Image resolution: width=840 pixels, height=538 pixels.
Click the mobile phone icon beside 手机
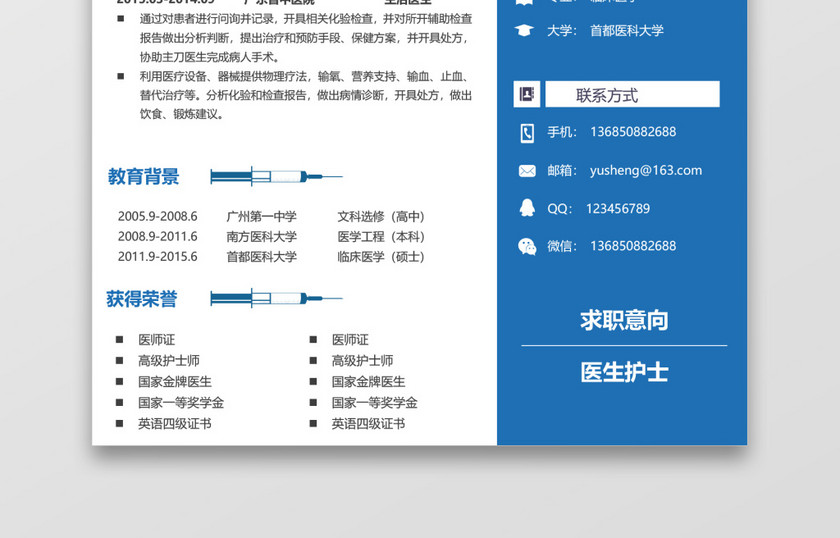[x=527, y=133]
